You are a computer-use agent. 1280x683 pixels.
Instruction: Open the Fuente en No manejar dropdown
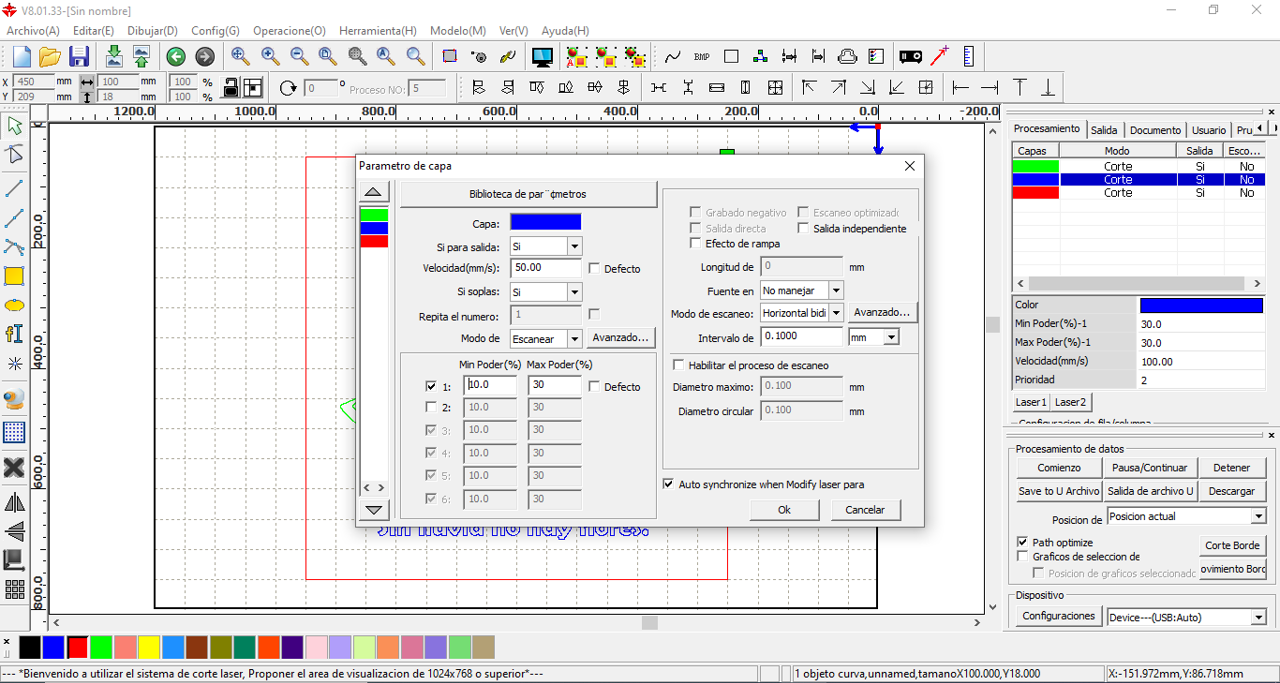[836, 291]
